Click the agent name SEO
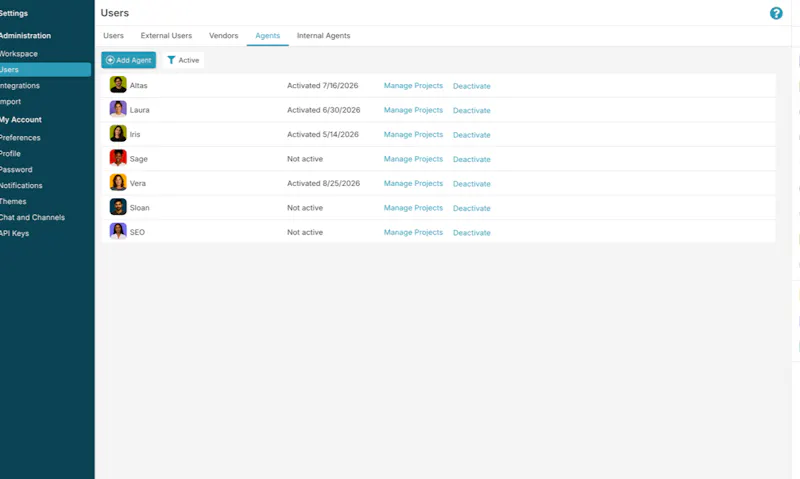800x479 pixels. click(x=137, y=233)
